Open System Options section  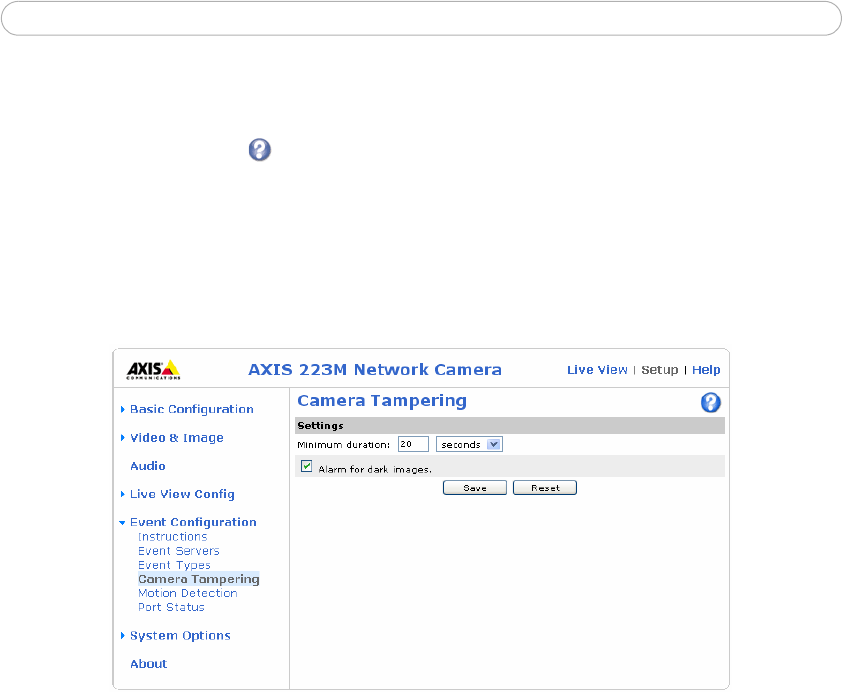coord(180,635)
